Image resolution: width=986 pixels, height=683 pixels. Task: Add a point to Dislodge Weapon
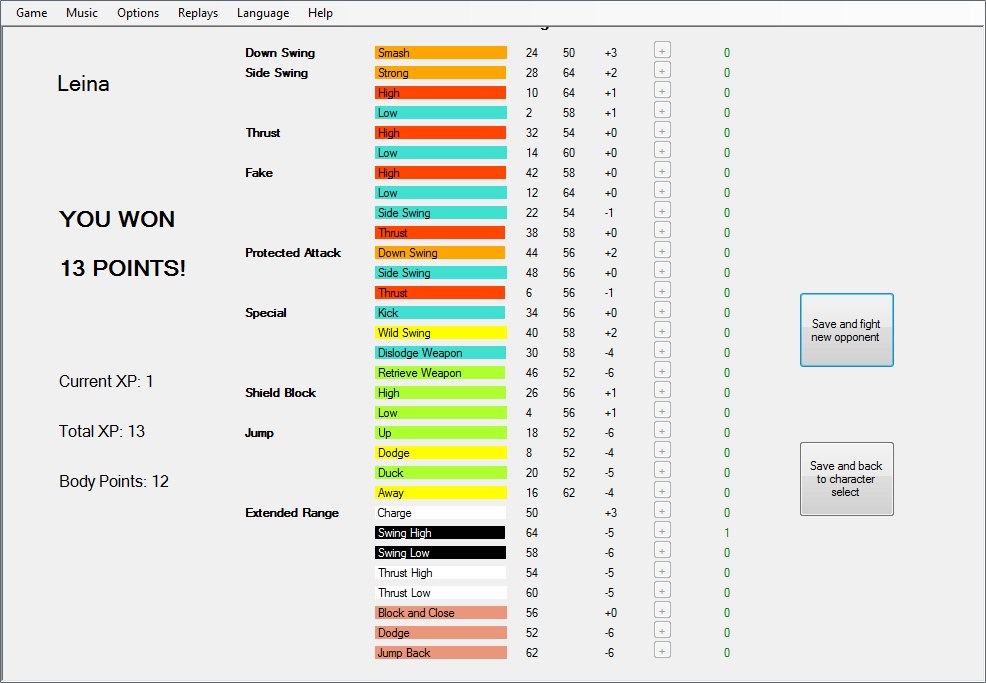point(662,350)
